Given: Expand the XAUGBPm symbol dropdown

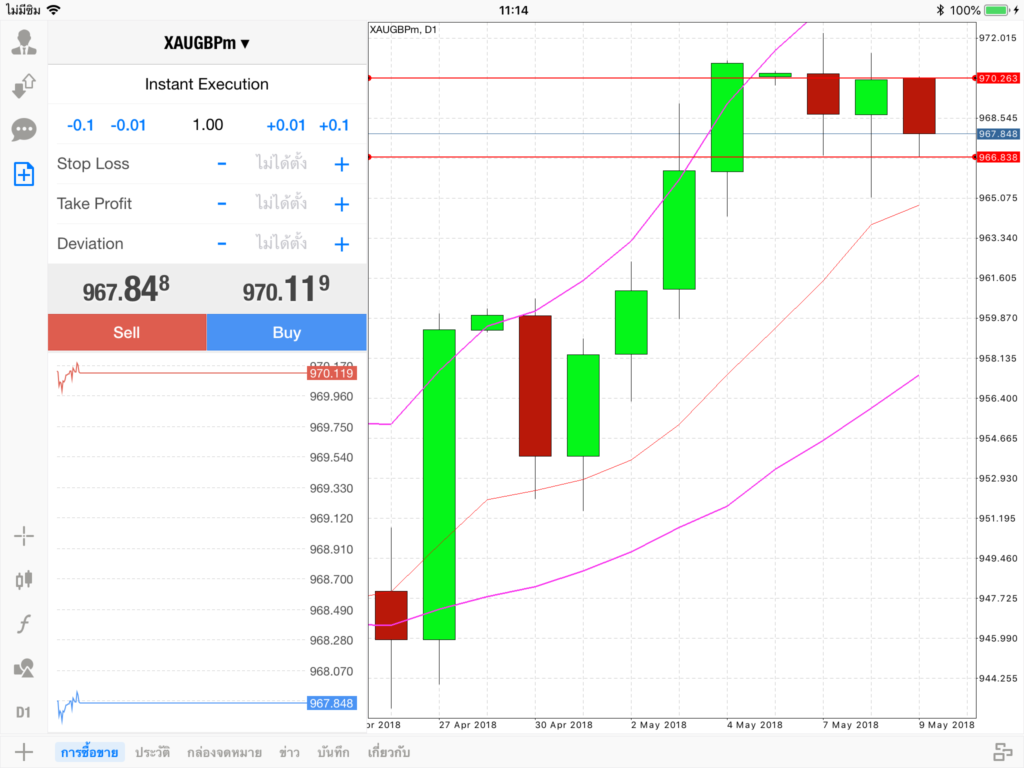Looking at the screenshot, I should coord(207,43).
